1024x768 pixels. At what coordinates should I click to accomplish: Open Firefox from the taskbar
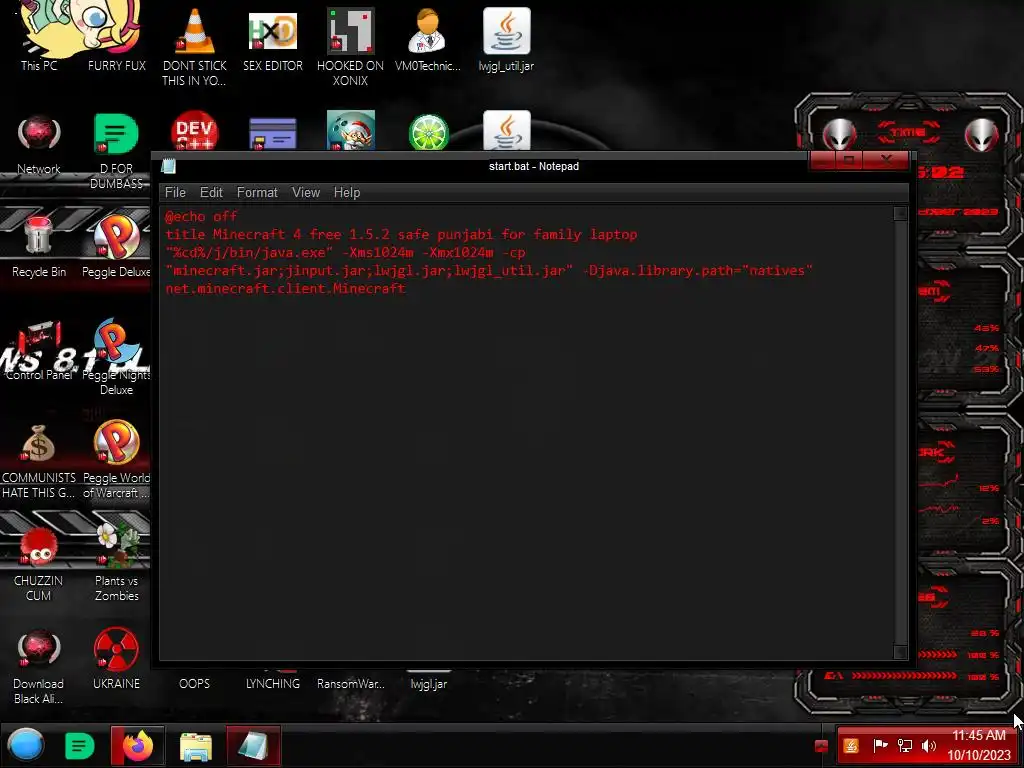[x=137, y=746]
